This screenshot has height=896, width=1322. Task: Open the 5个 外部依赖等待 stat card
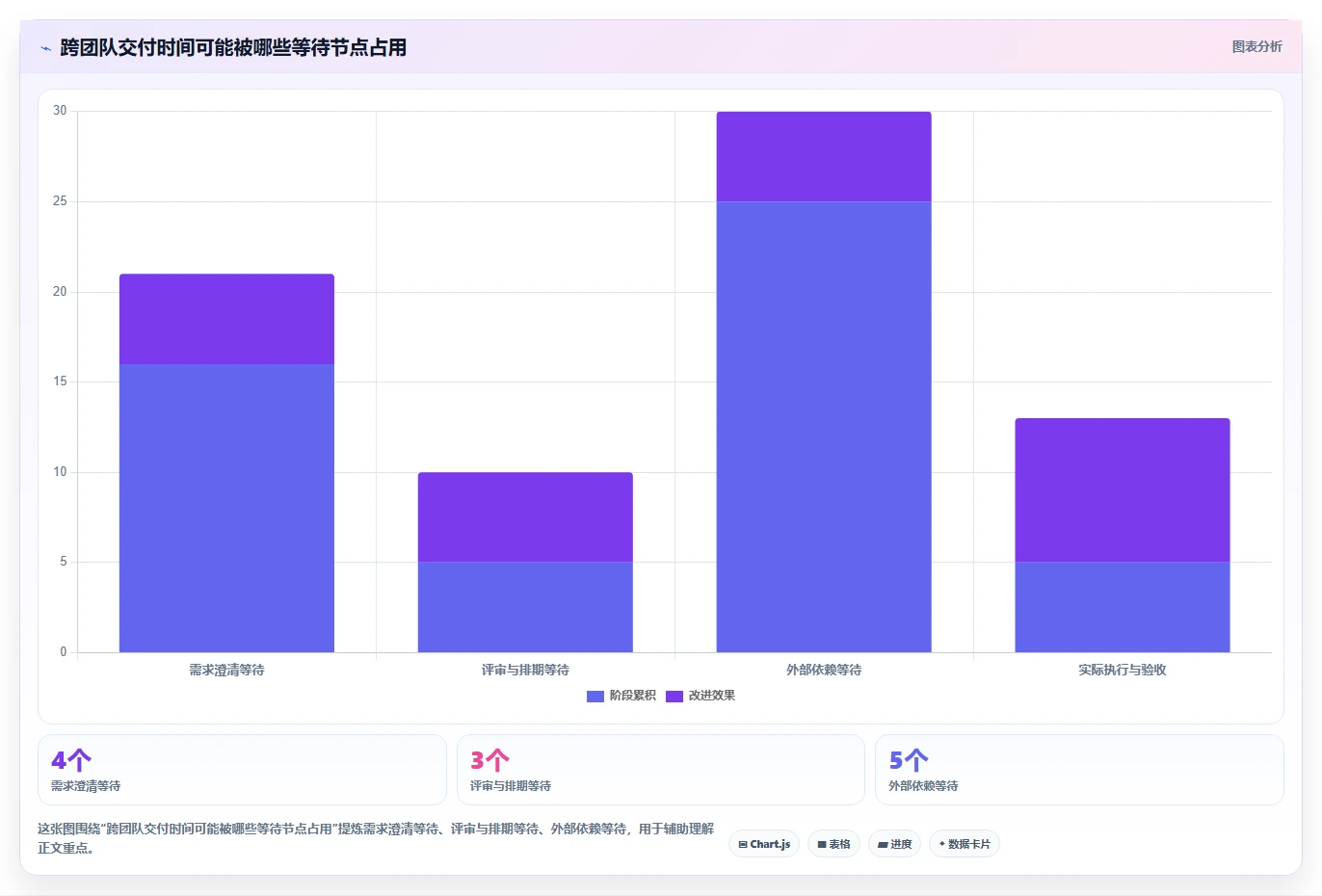[1079, 770]
